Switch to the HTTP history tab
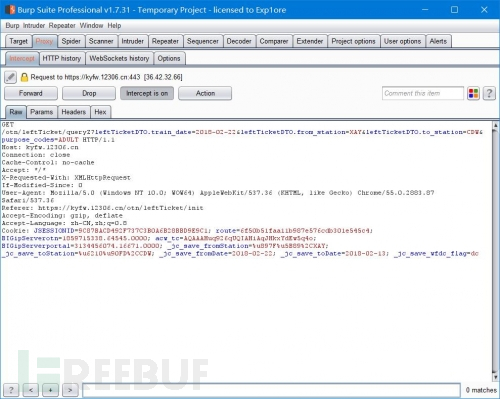 [62, 58]
